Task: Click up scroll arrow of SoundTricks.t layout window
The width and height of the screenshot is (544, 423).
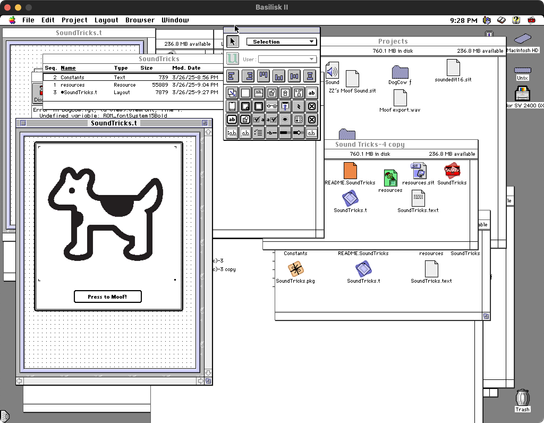Action: [208, 132]
